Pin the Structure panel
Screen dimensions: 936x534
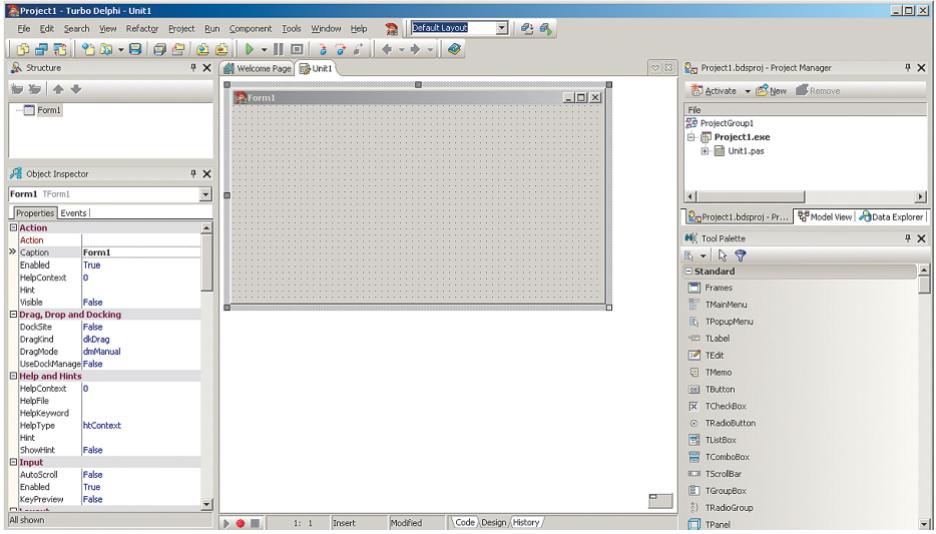tap(193, 67)
